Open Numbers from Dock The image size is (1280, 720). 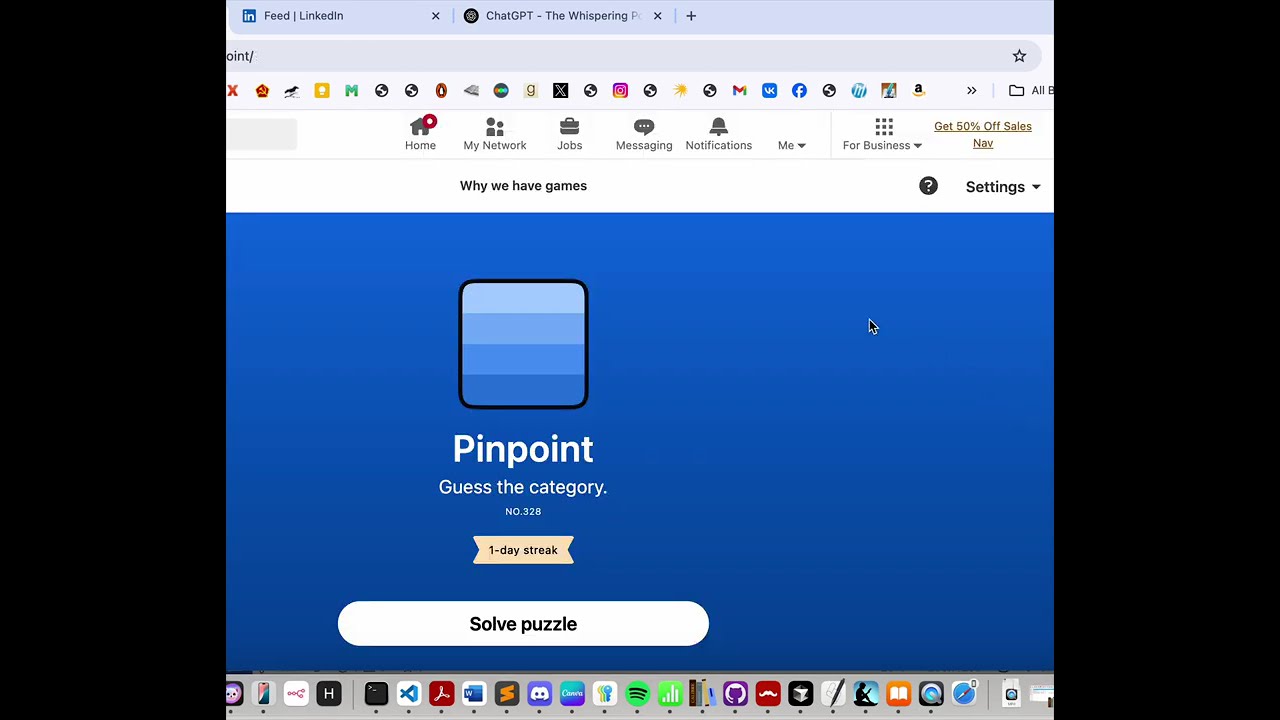tap(670, 694)
